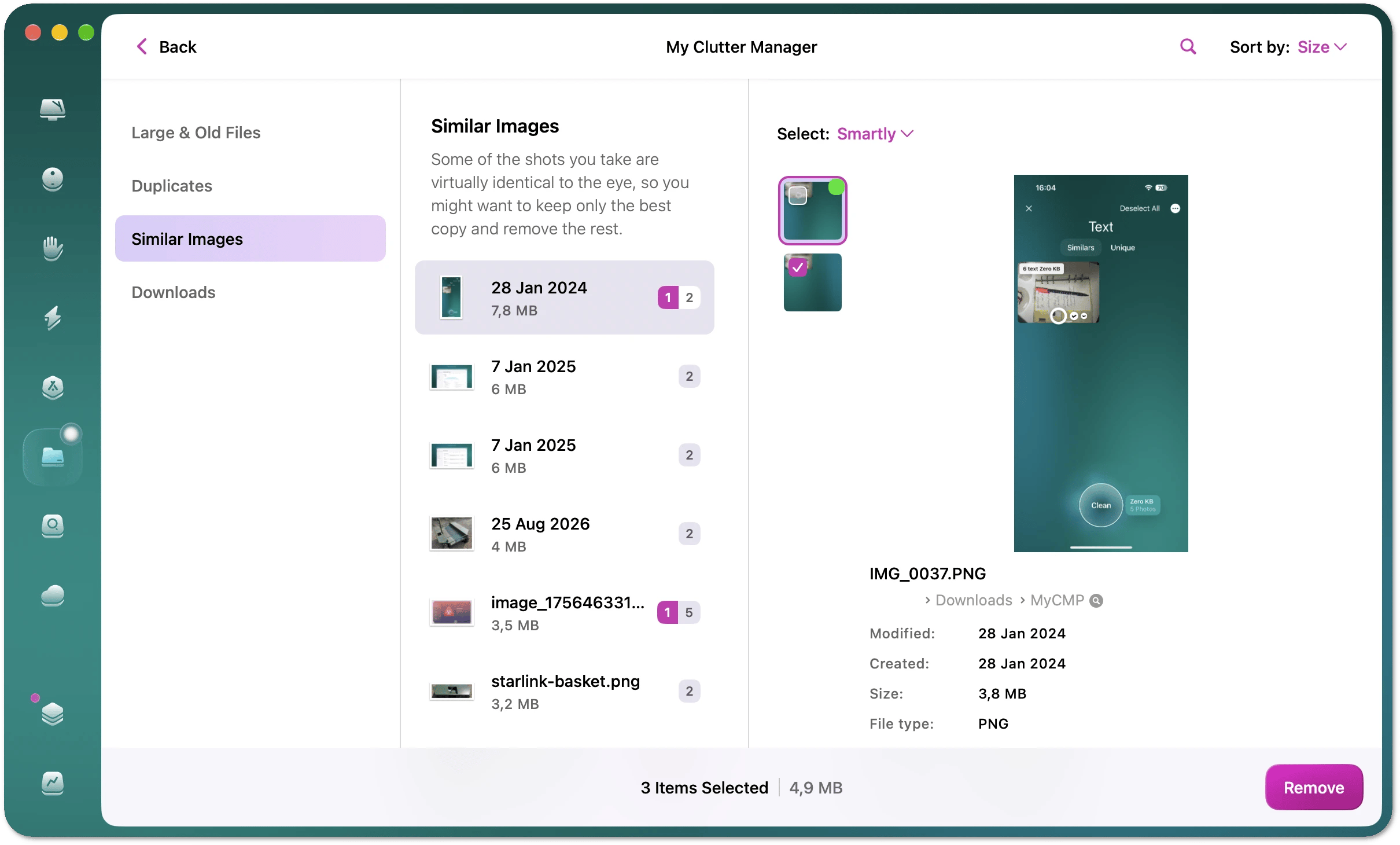This screenshot has width=1400, height=845.
Task: Click the search magnifier icon
Action: point(1188,47)
